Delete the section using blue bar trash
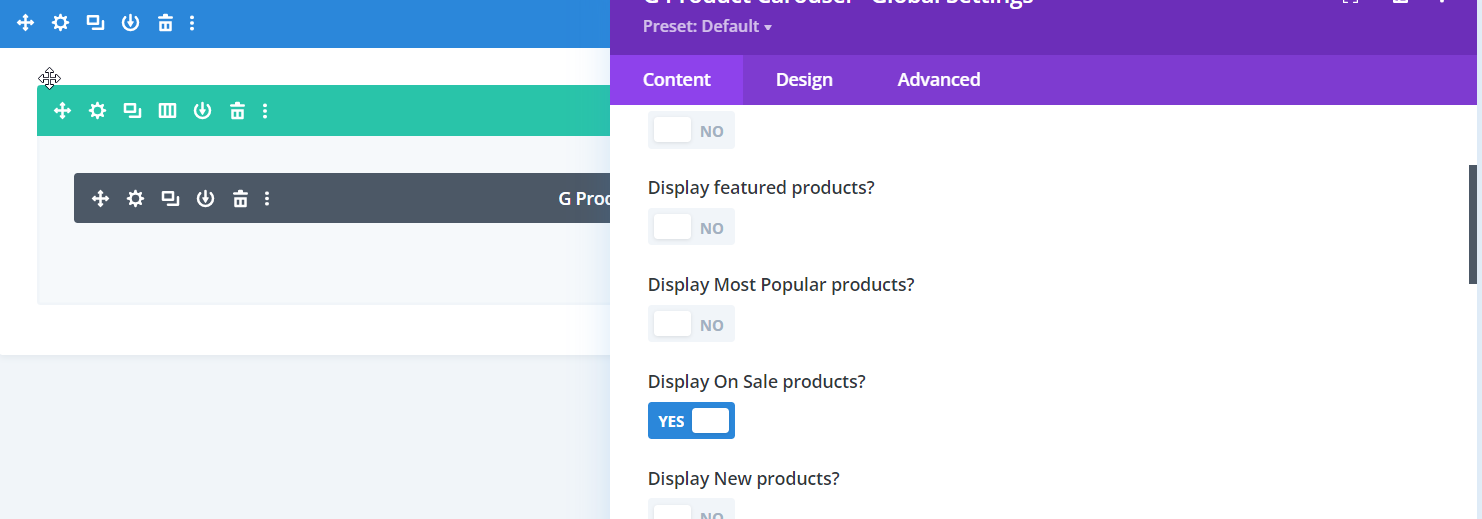Image resolution: width=1482 pixels, height=519 pixels. click(165, 22)
